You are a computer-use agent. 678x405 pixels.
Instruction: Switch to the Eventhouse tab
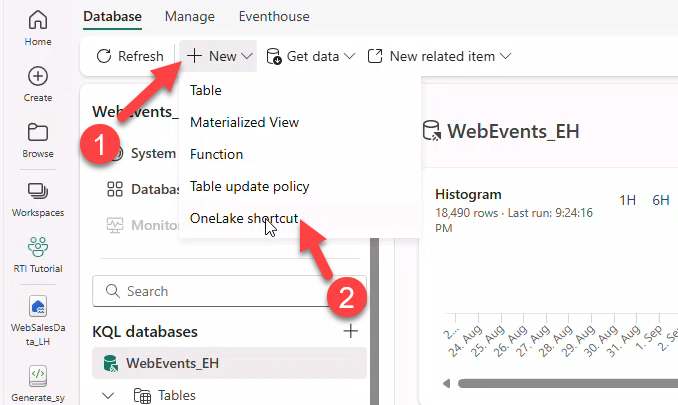tap(274, 17)
